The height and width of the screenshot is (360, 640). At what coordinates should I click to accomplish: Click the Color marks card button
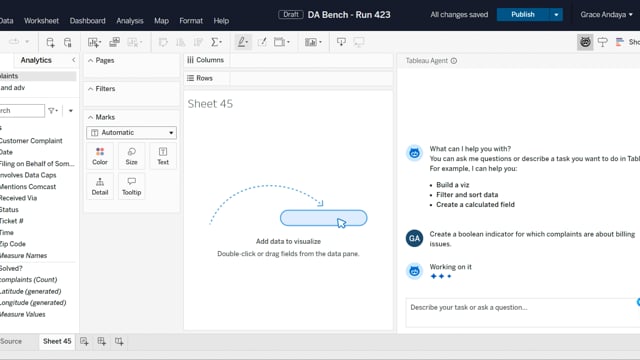point(100,156)
